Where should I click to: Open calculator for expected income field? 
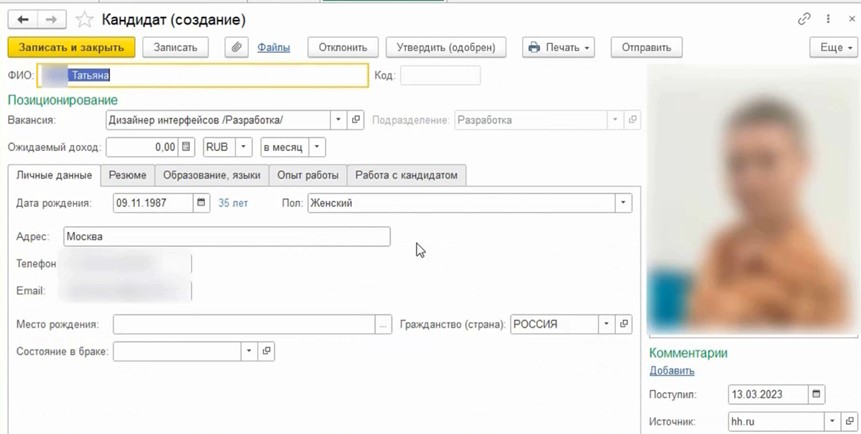pos(187,147)
